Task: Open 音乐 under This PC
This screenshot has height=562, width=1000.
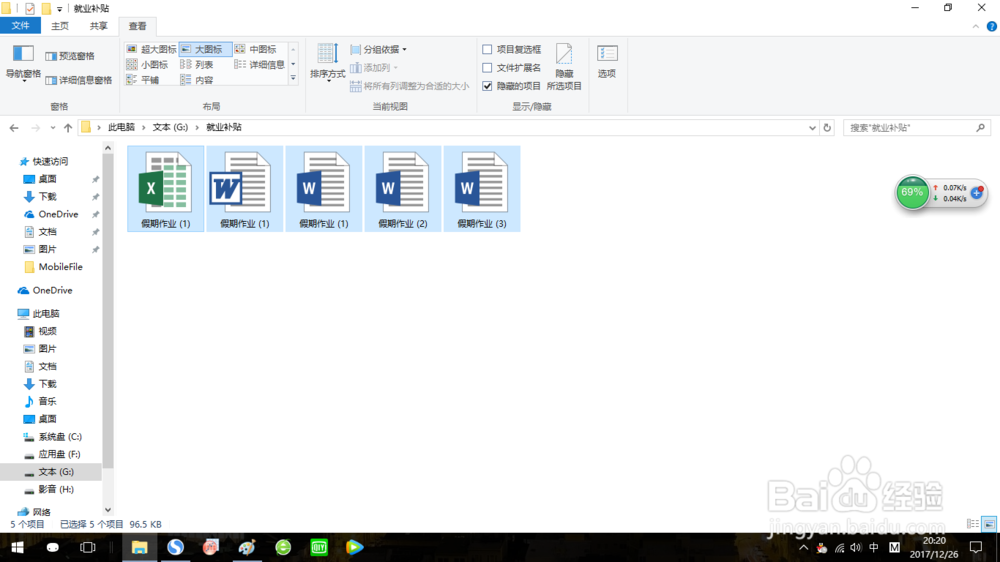Action: (x=47, y=401)
